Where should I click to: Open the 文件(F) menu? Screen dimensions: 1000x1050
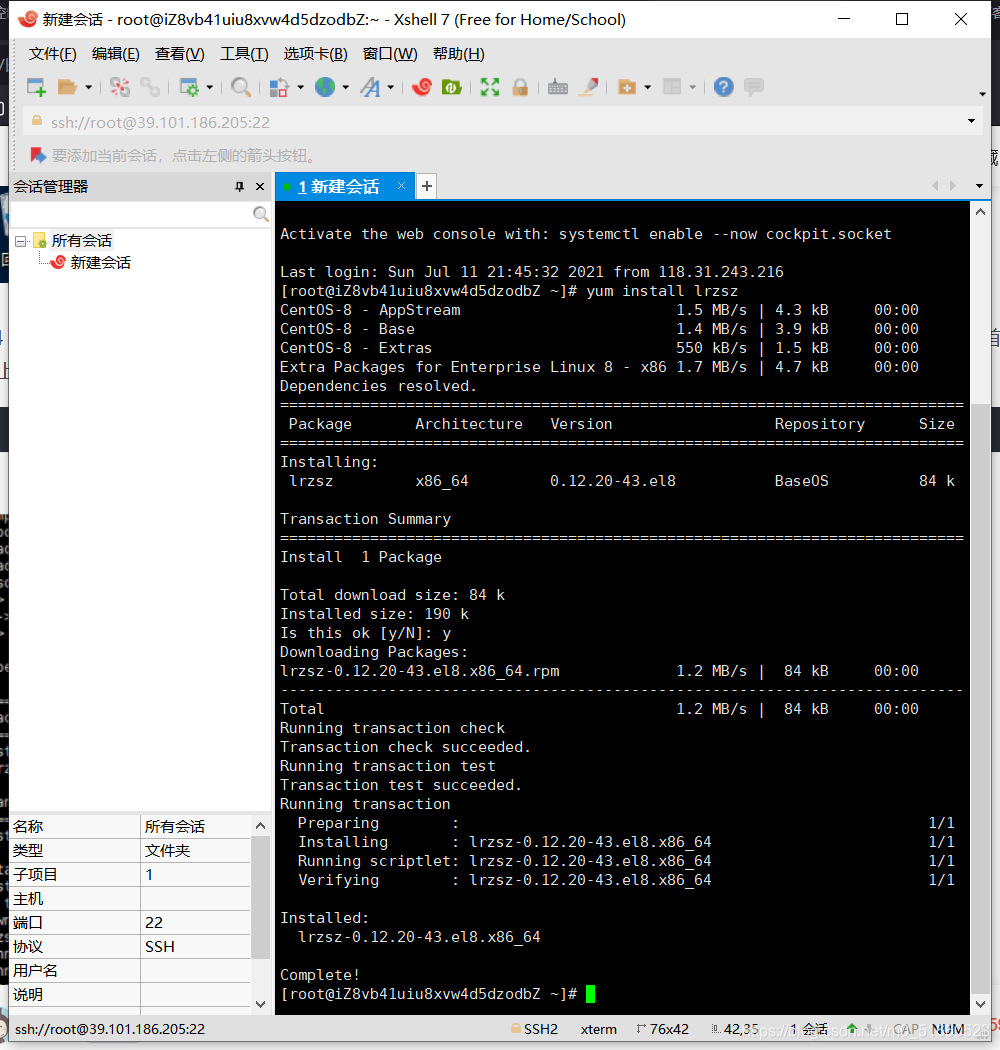coord(52,54)
